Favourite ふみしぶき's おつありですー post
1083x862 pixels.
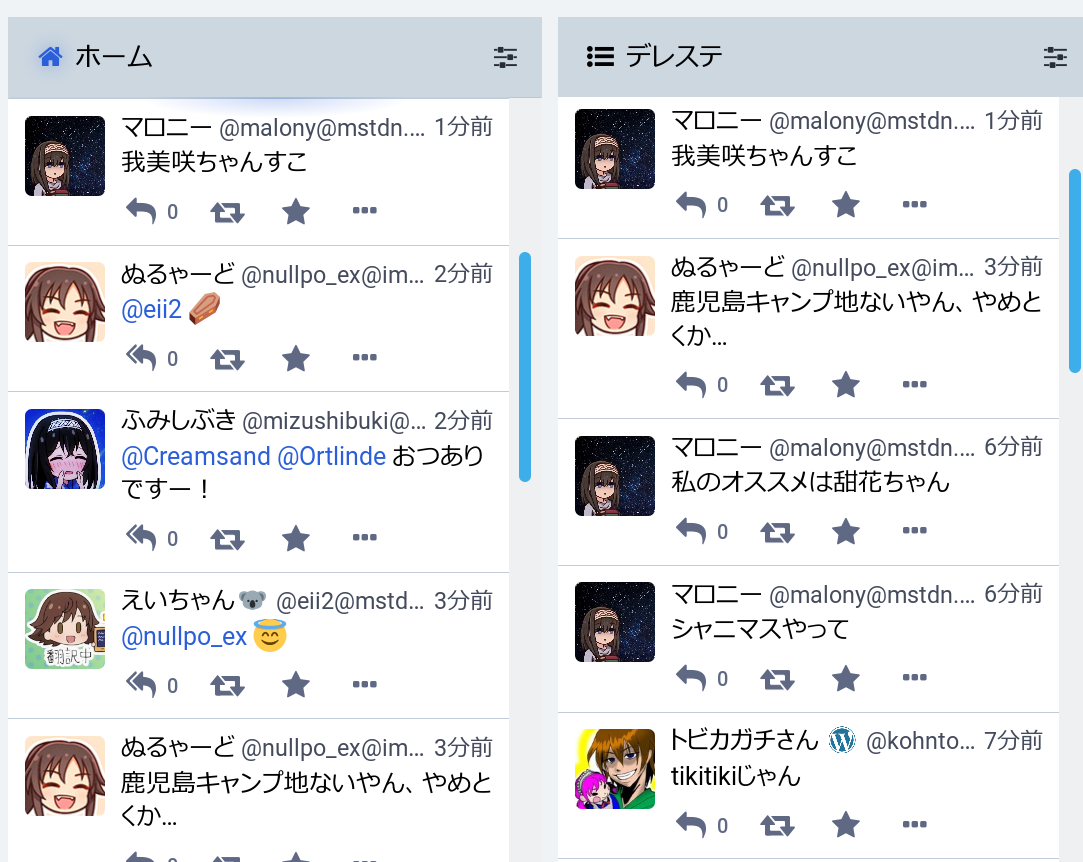pos(296,539)
